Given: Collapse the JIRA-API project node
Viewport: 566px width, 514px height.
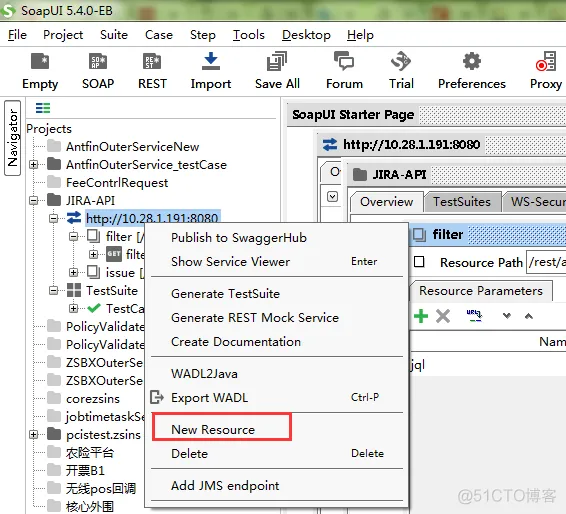Looking at the screenshot, I should pos(34,200).
